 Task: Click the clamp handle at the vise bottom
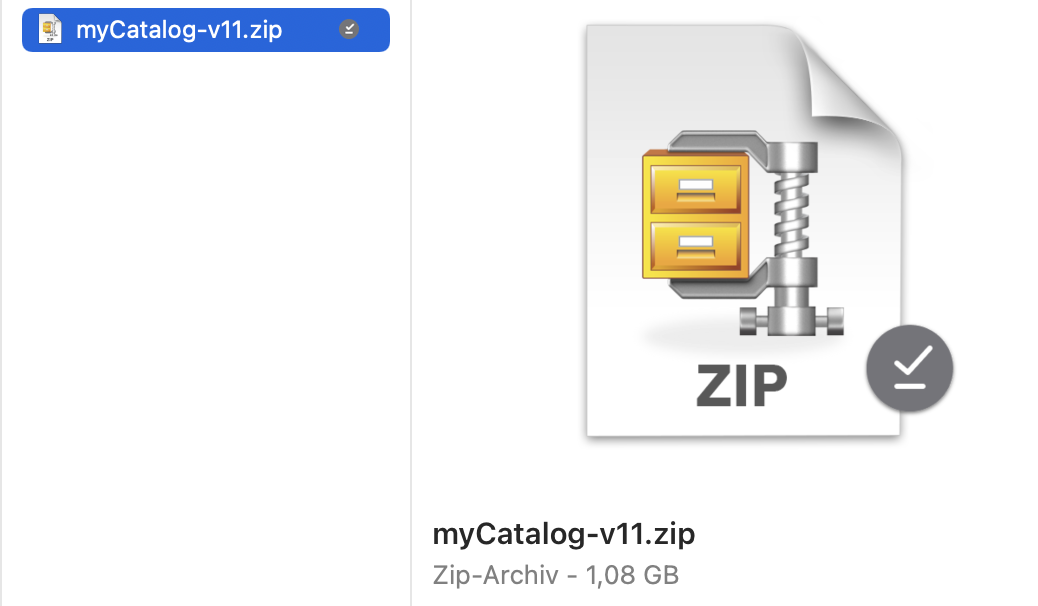tap(792, 321)
